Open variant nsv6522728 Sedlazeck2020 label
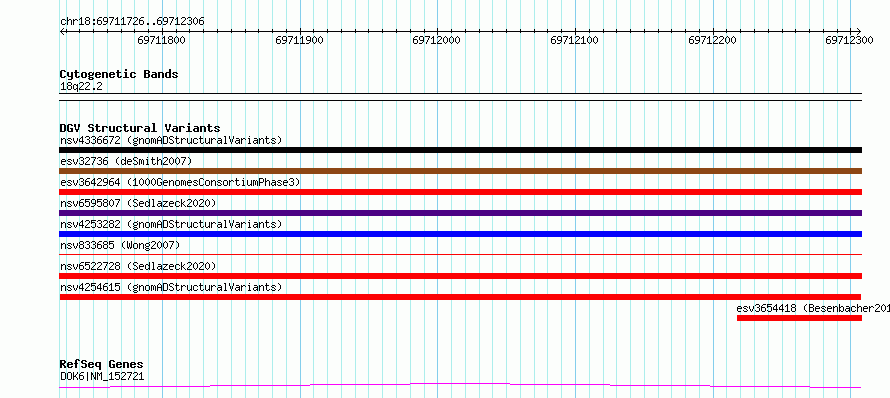 [138, 266]
